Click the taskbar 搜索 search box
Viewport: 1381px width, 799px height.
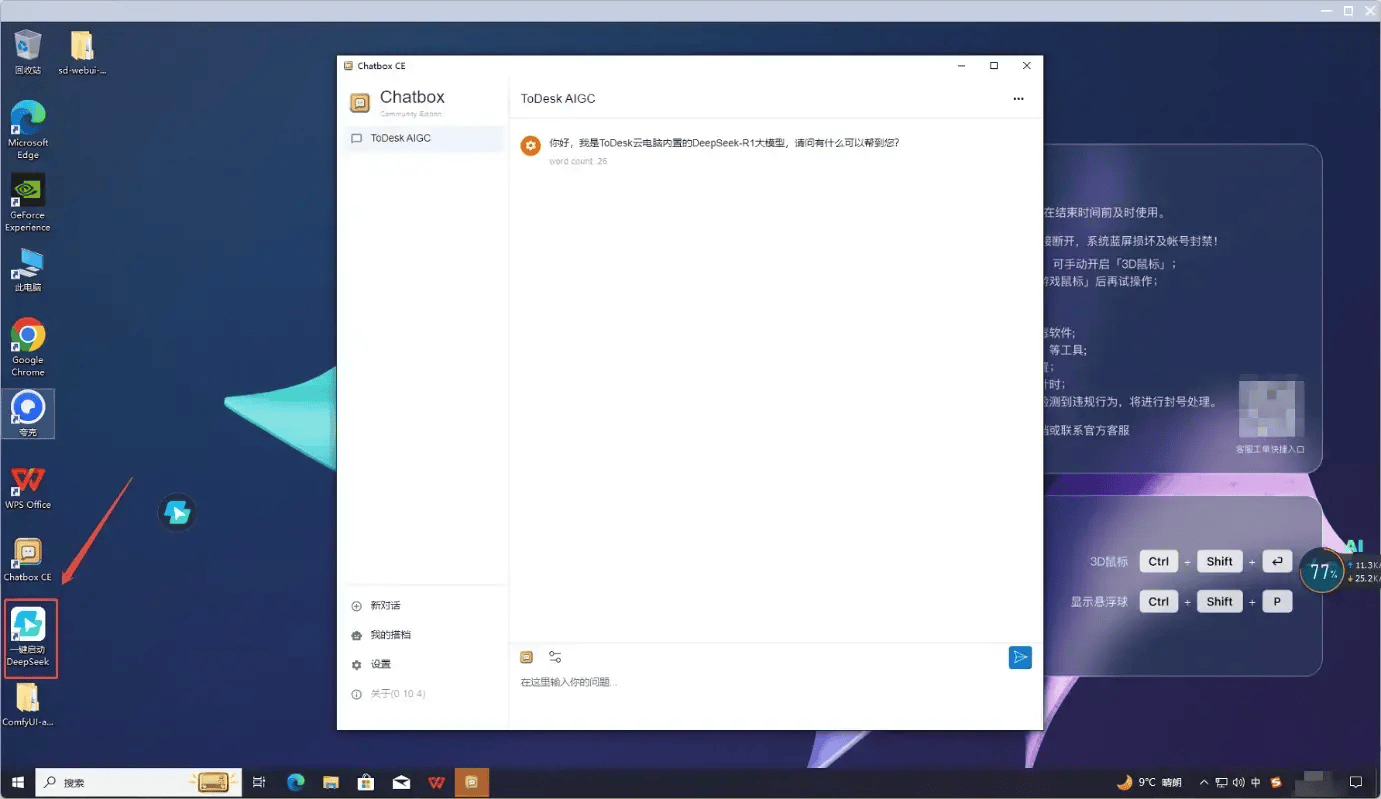(139, 782)
